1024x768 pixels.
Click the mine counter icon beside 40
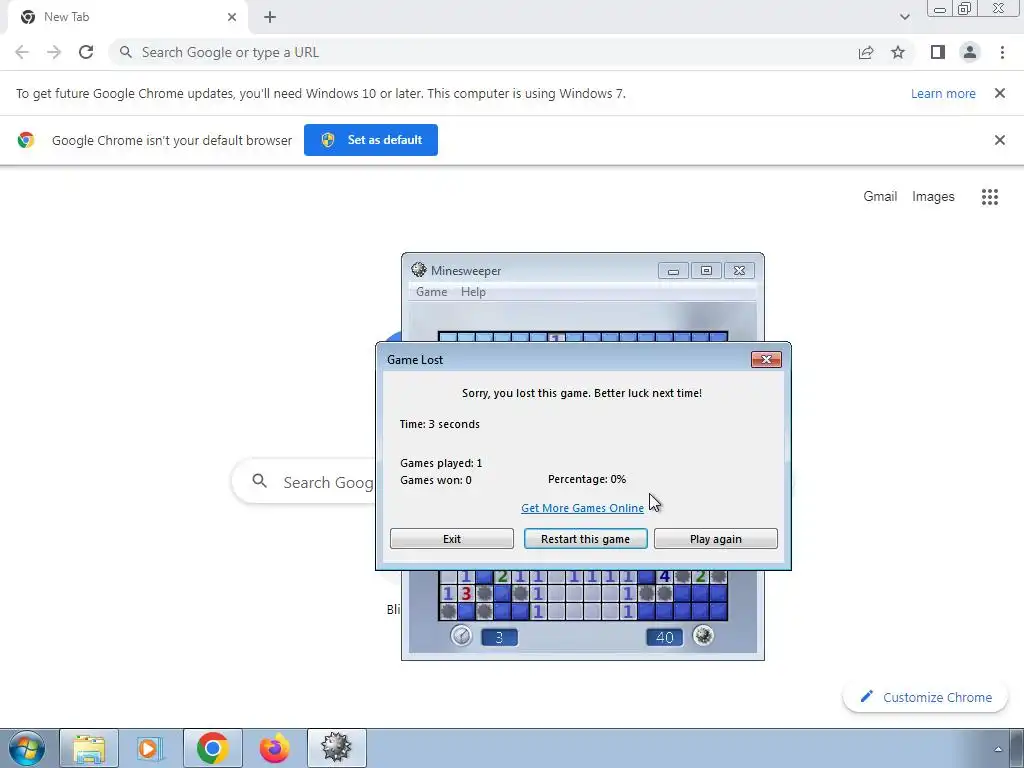tap(703, 635)
